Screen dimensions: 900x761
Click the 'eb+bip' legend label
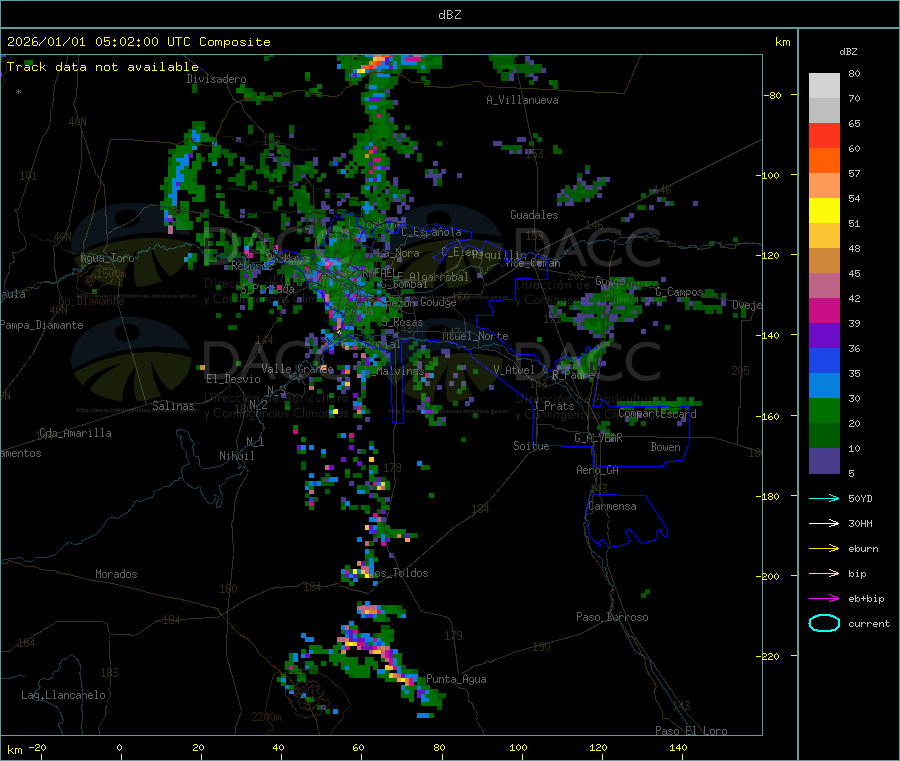point(866,599)
